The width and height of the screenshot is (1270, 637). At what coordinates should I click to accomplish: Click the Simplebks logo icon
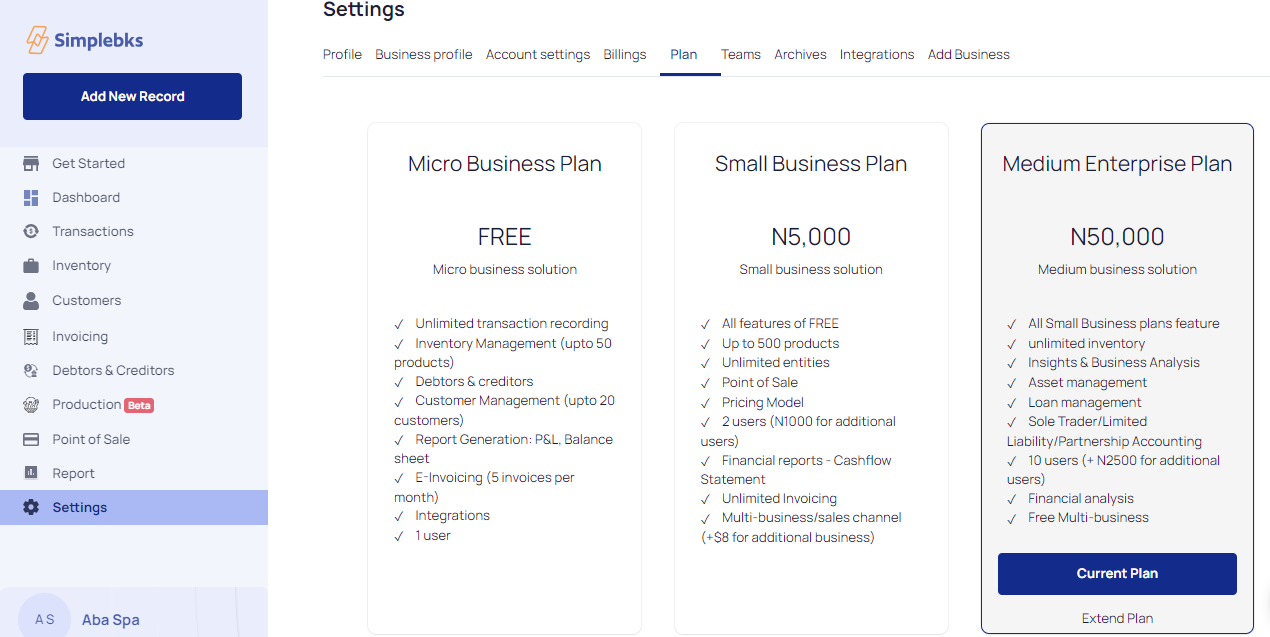click(37, 40)
